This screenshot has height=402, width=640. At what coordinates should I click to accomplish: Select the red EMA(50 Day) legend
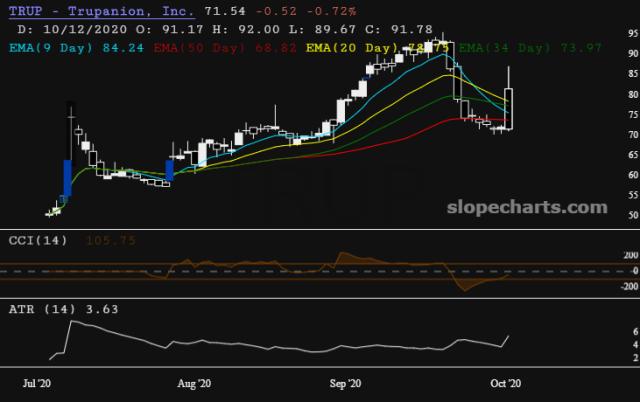tap(225, 48)
